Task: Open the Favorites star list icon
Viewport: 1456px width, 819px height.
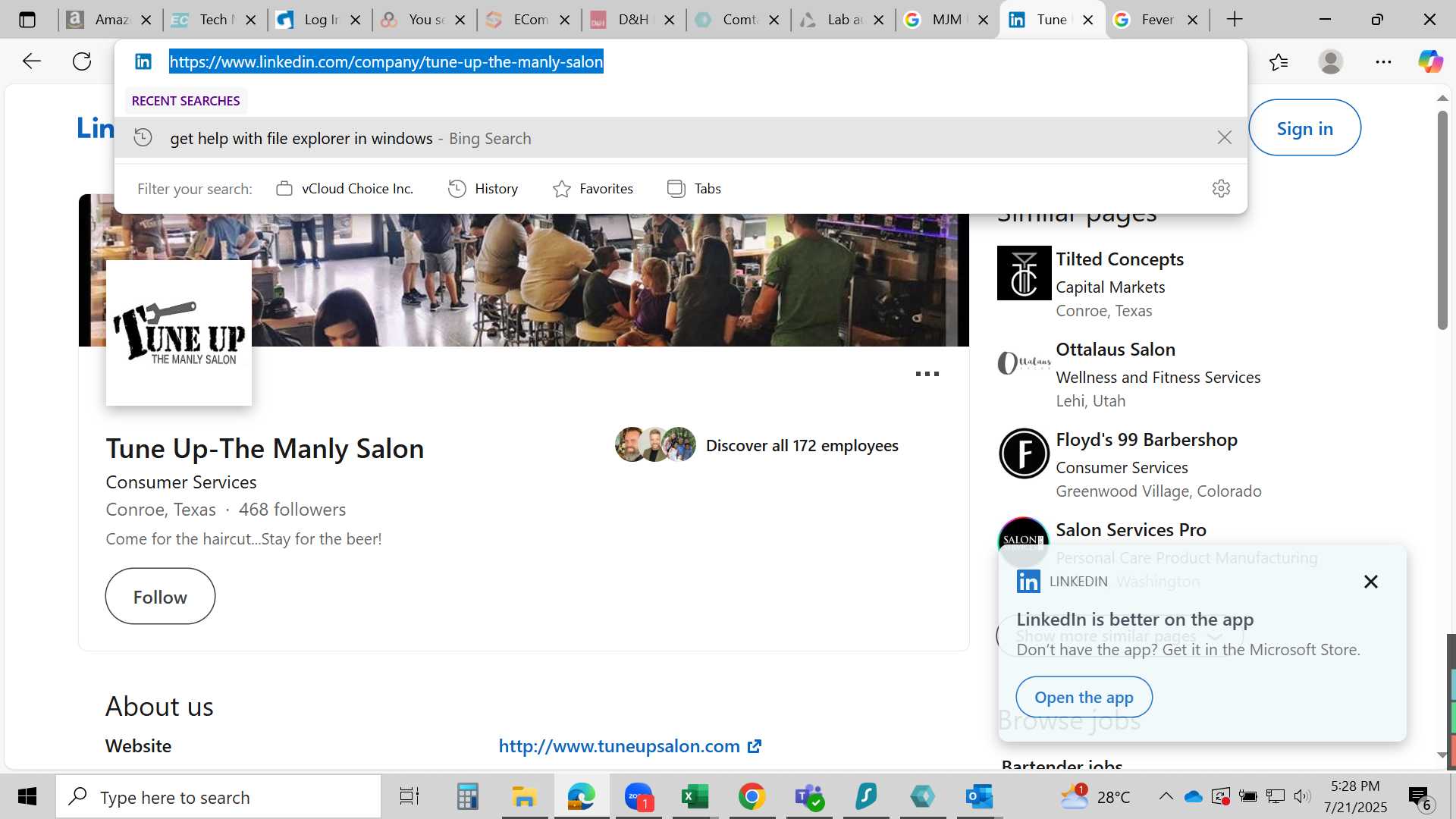Action: 1279,61
